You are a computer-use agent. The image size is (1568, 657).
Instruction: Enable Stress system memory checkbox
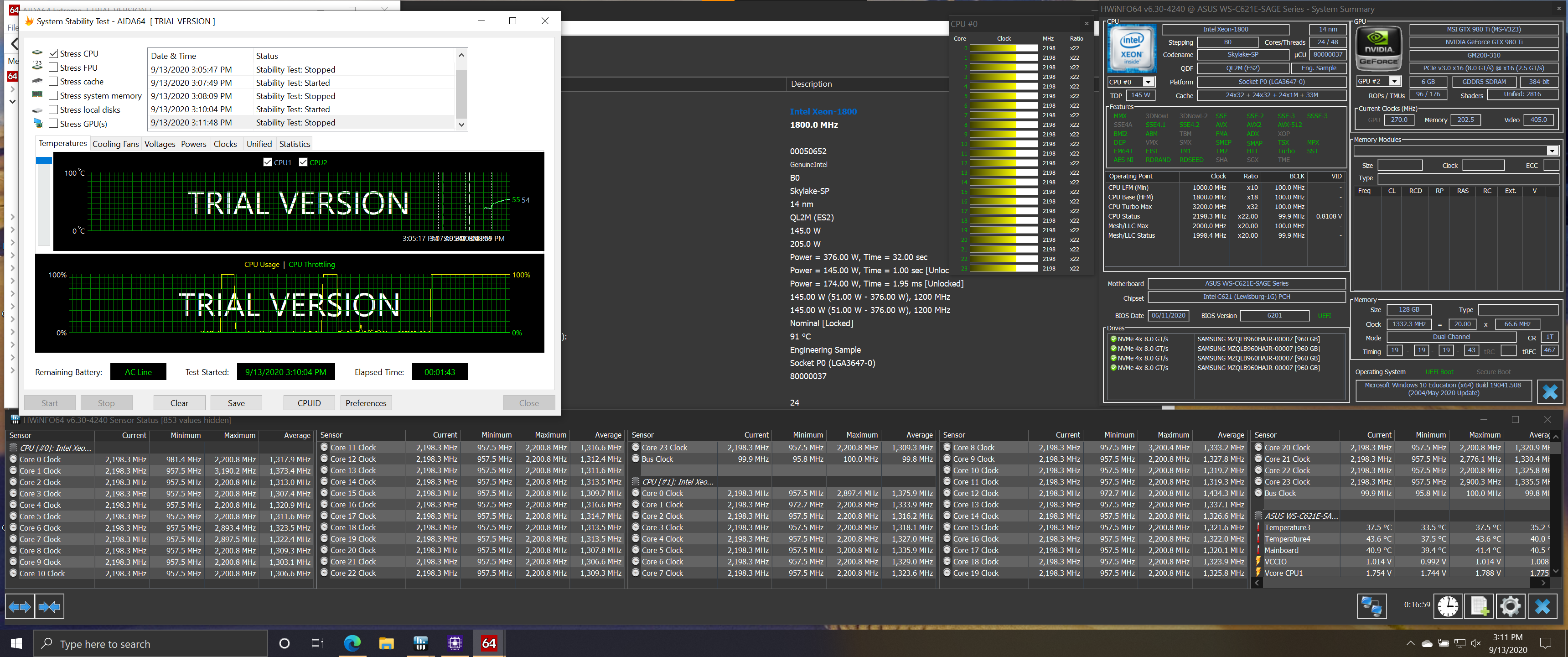click(53, 96)
